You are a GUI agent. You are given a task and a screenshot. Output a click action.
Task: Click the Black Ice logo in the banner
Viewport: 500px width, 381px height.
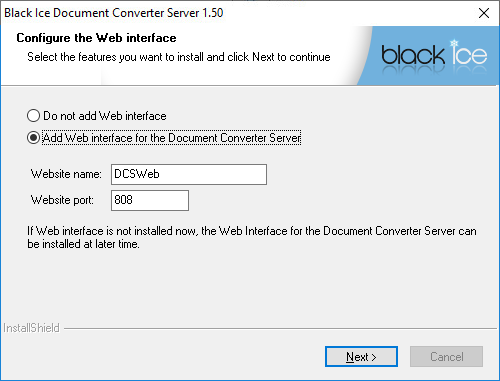434,55
